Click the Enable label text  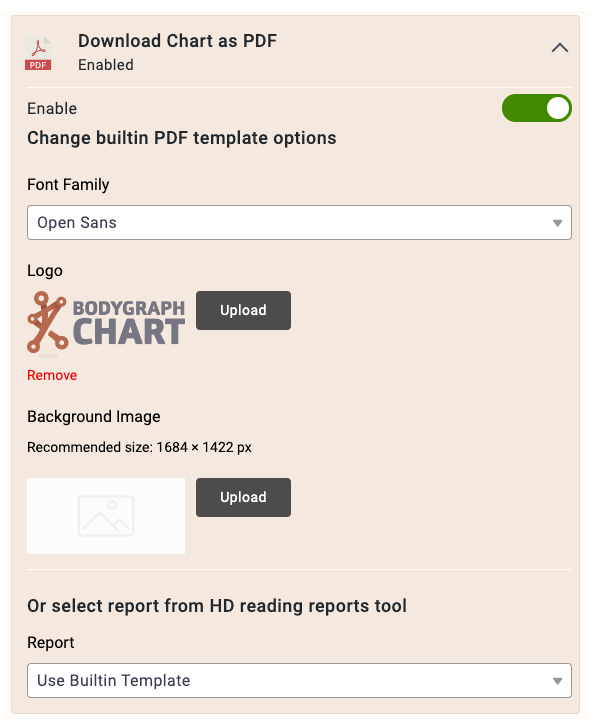pos(52,109)
